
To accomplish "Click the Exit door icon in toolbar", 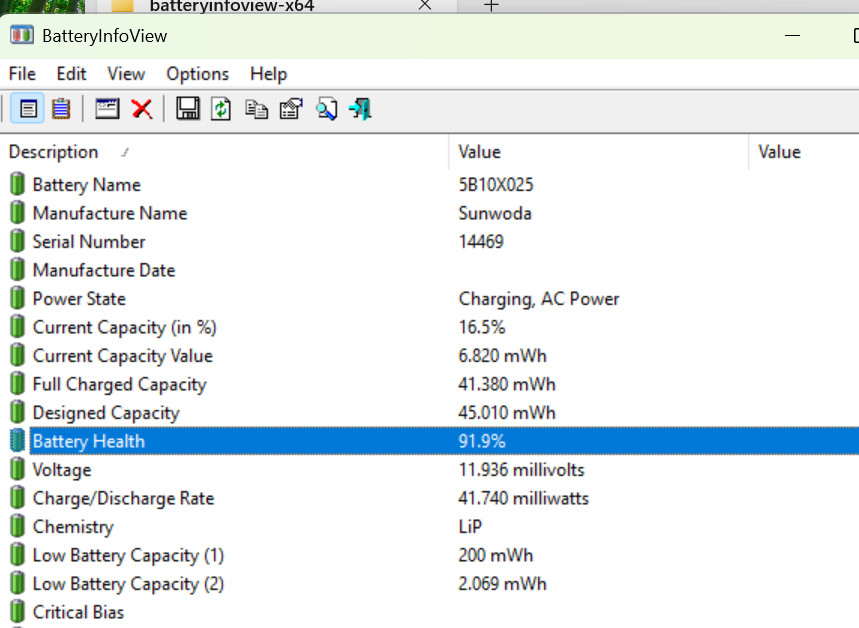I will [x=360, y=109].
